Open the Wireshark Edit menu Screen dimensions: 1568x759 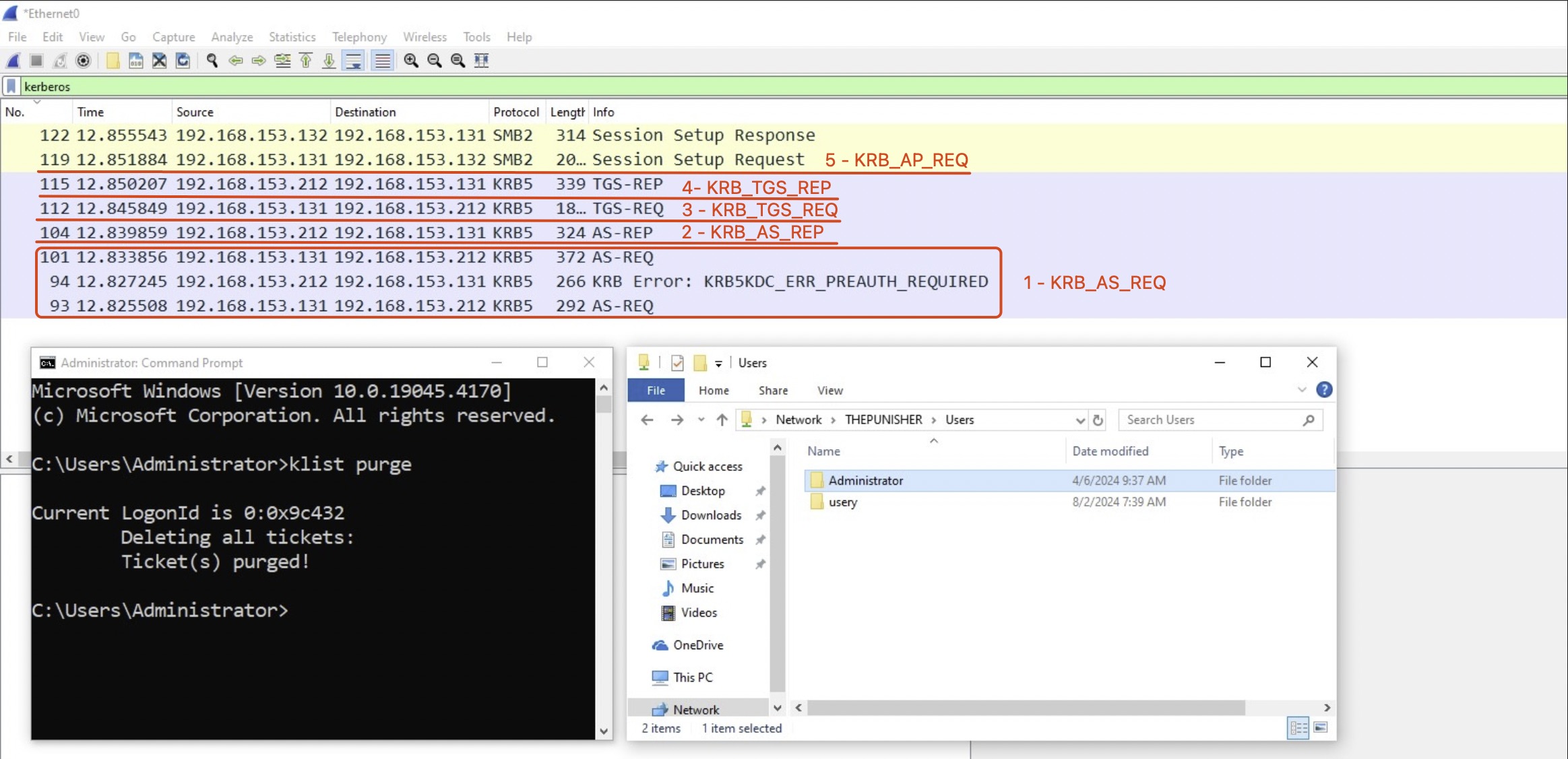pos(52,37)
